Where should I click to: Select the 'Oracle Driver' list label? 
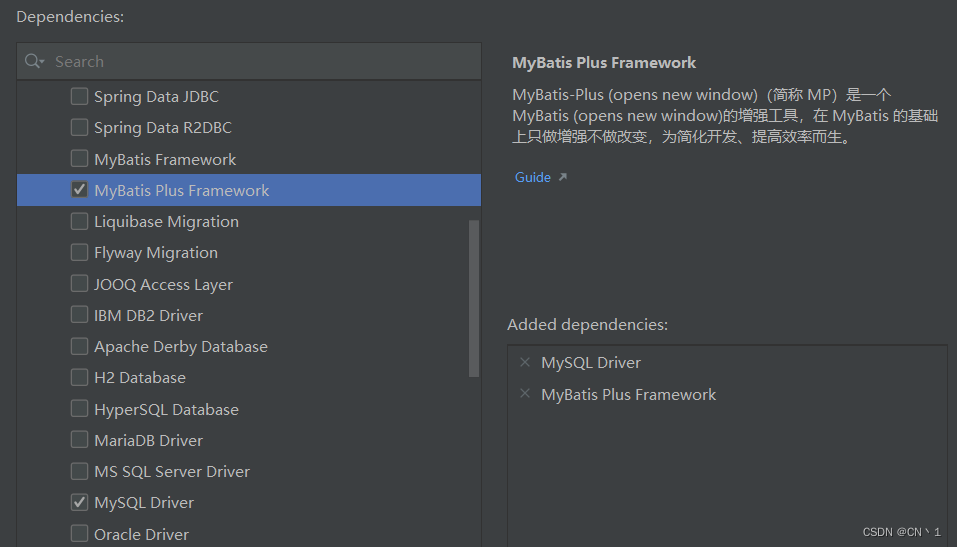tap(142, 535)
